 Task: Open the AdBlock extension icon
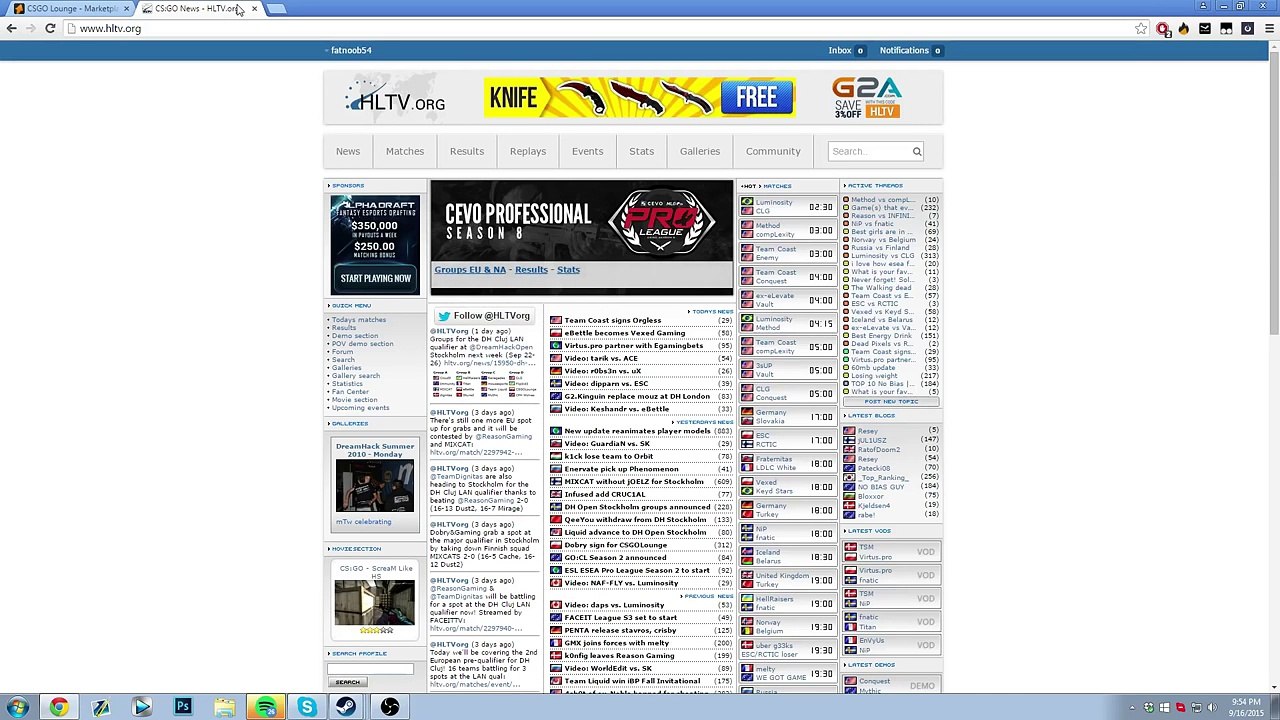click(x=1162, y=29)
